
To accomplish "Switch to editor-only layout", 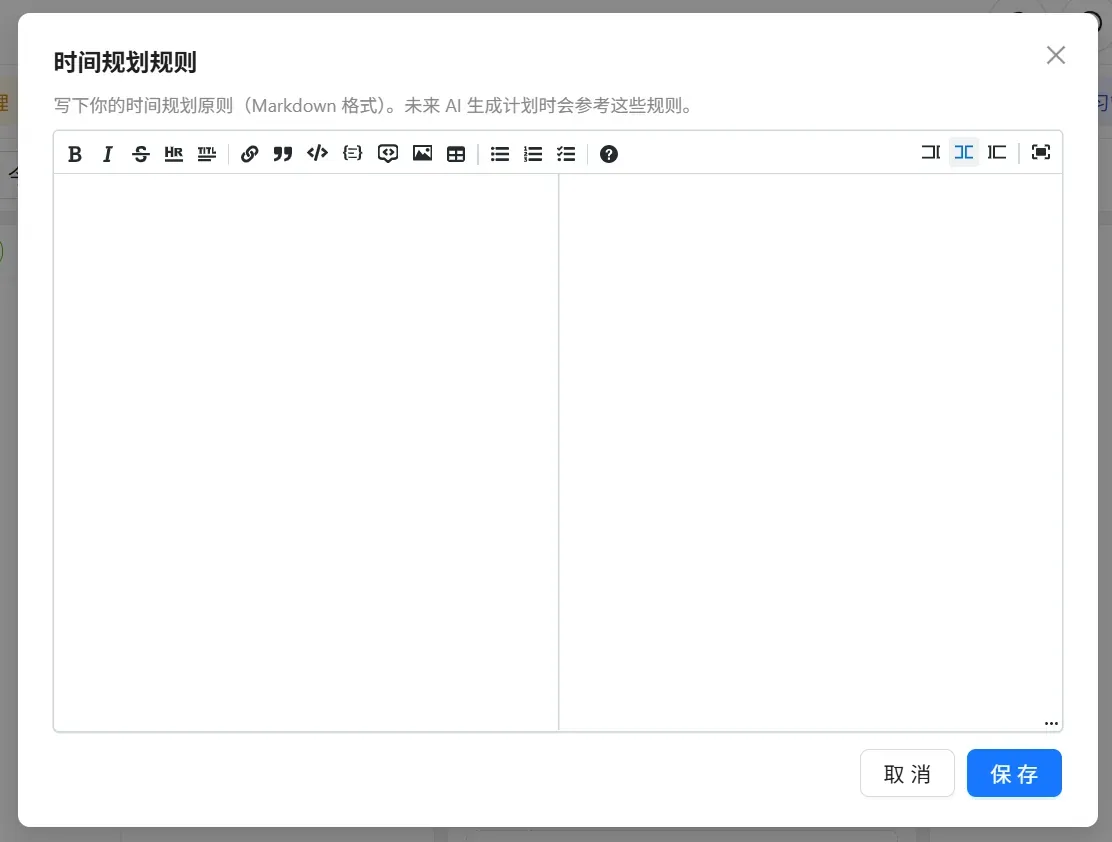I will point(930,153).
